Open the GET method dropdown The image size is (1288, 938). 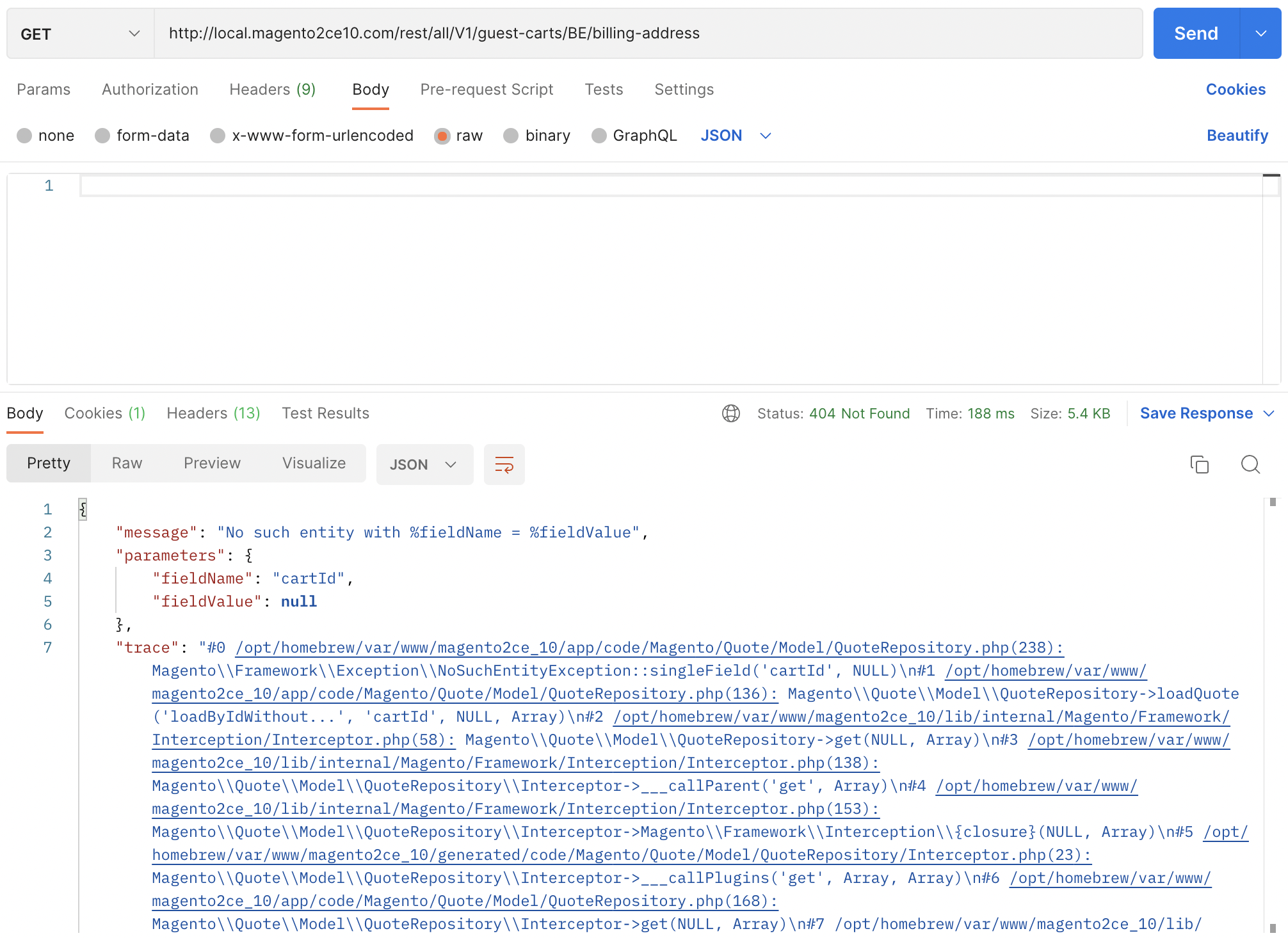(80, 33)
